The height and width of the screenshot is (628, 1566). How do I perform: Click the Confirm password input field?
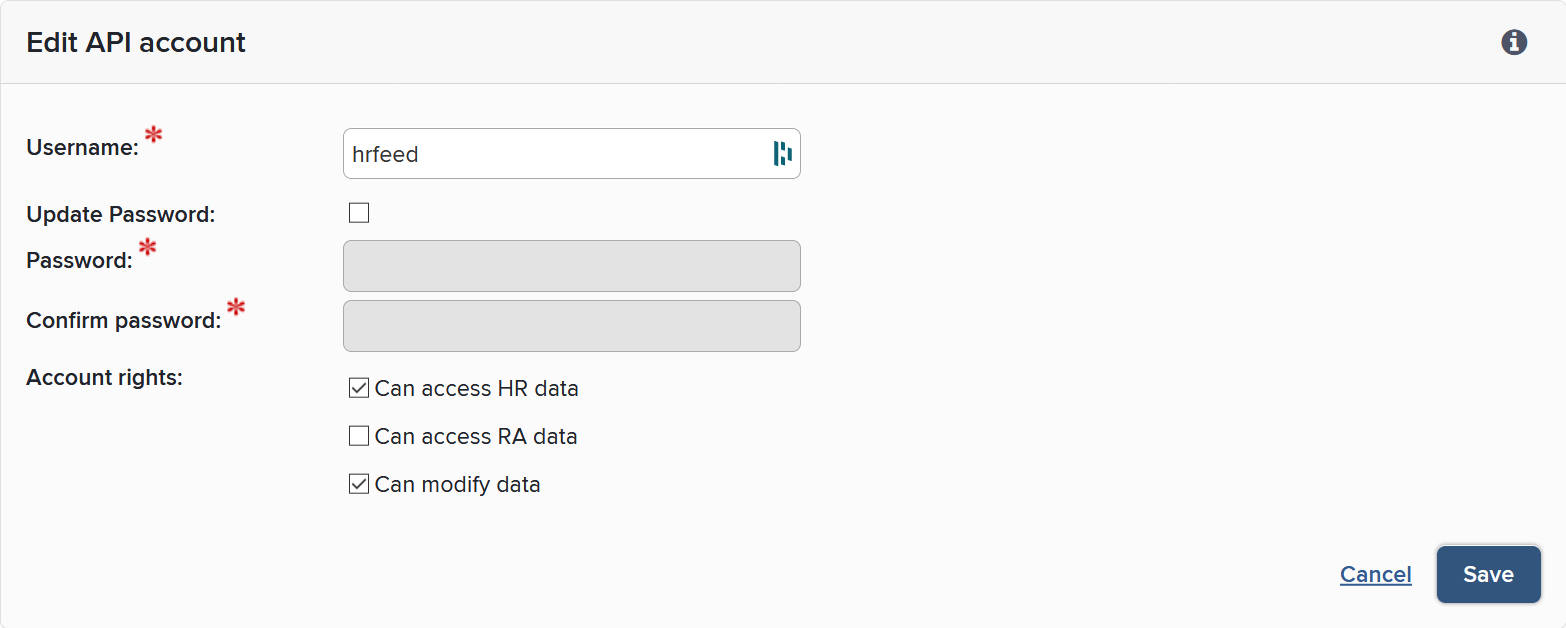tap(571, 326)
